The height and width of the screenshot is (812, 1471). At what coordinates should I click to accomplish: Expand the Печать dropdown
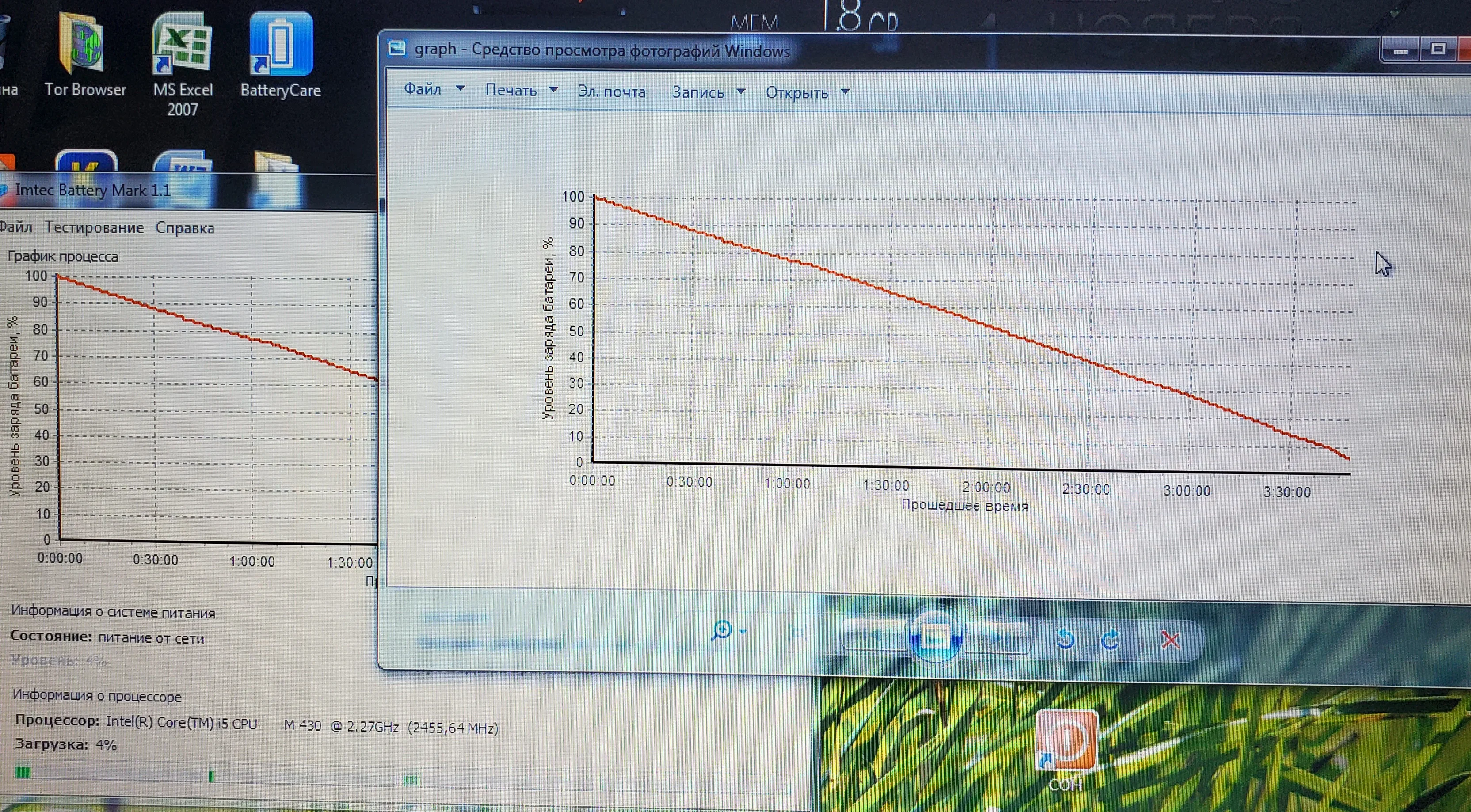point(553,90)
